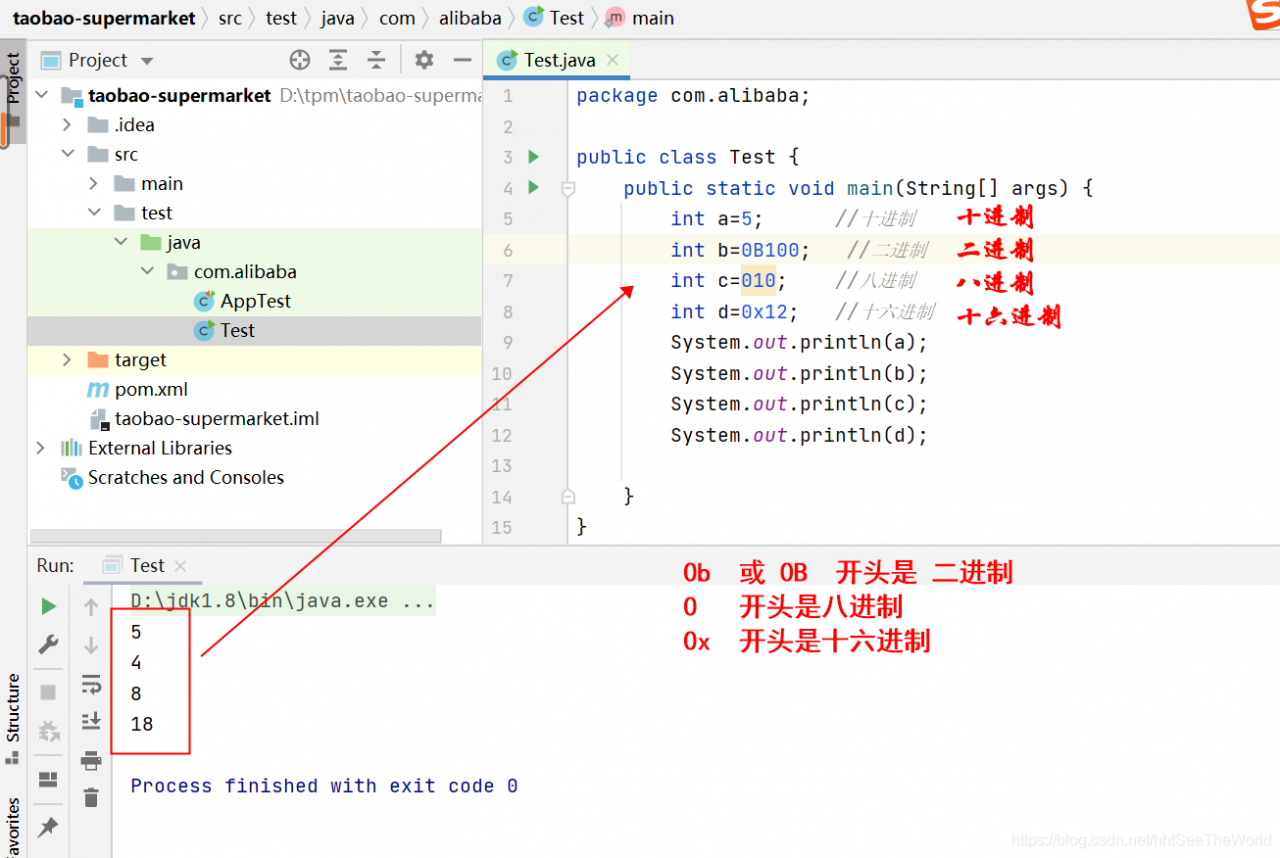Expand the target folder

point(67,360)
